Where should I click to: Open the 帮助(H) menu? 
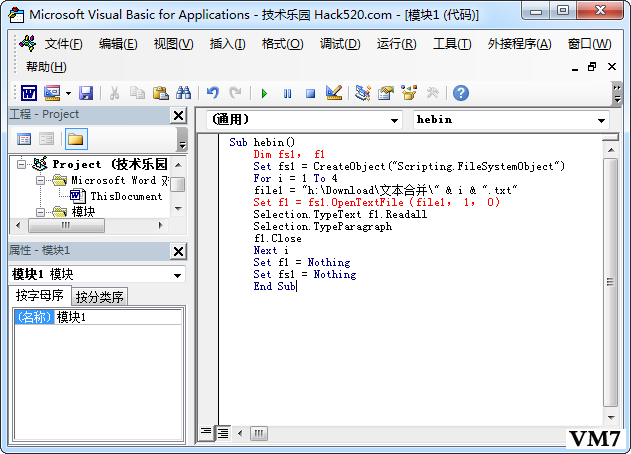coord(46,67)
